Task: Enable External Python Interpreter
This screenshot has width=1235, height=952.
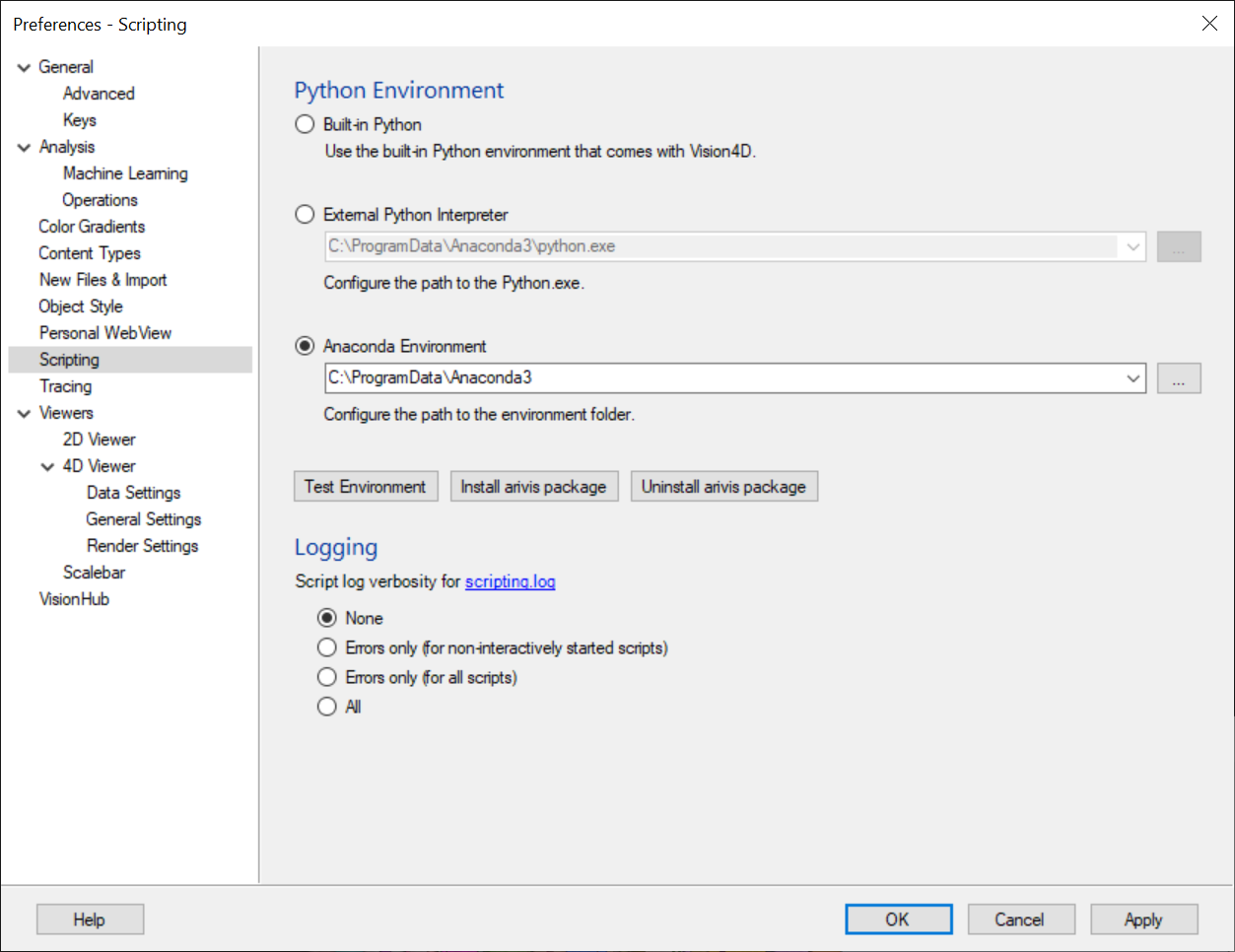Action: point(306,214)
